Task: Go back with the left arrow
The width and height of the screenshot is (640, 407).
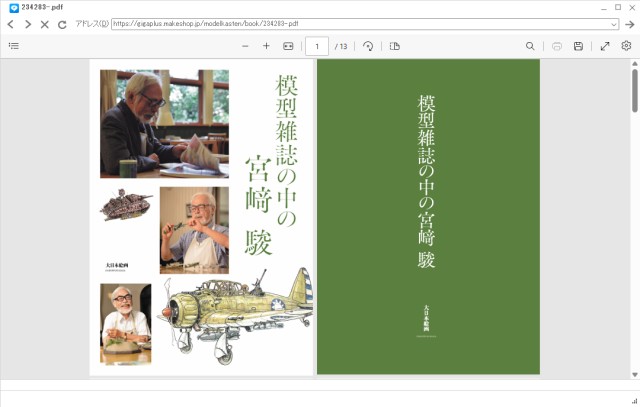Action: [11, 24]
